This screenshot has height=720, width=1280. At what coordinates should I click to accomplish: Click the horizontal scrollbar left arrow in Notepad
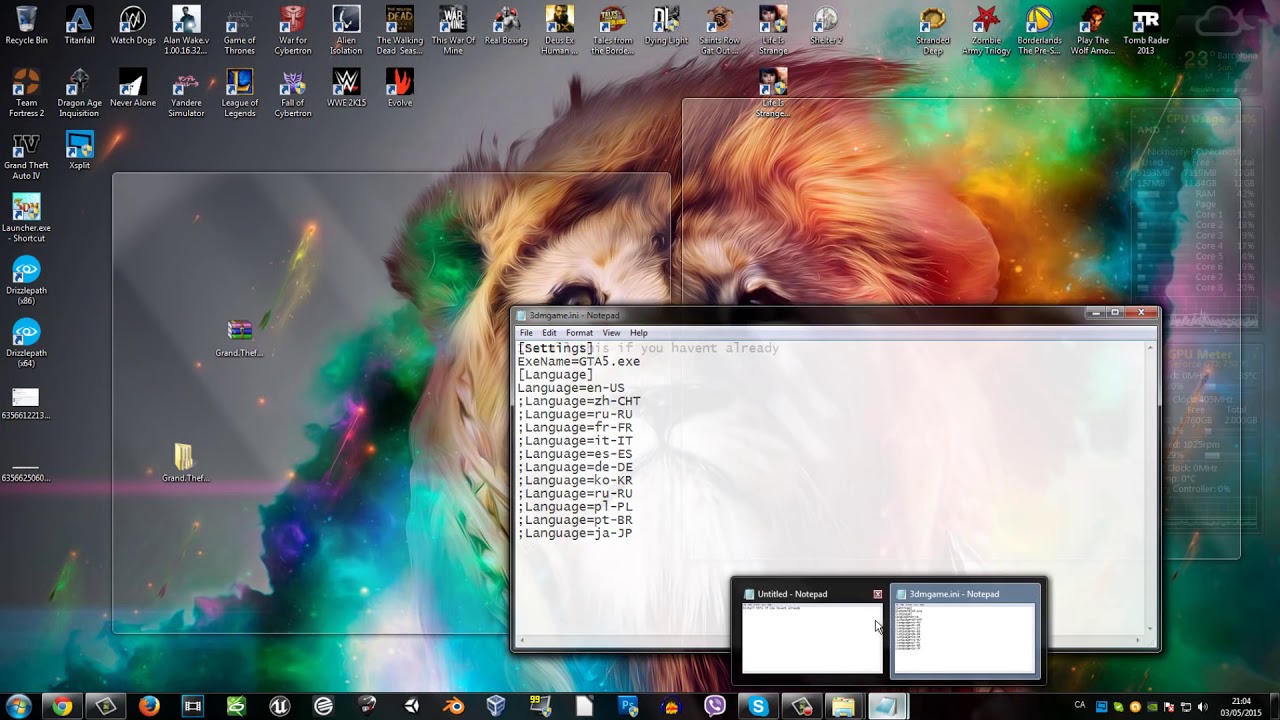pos(523,640)
